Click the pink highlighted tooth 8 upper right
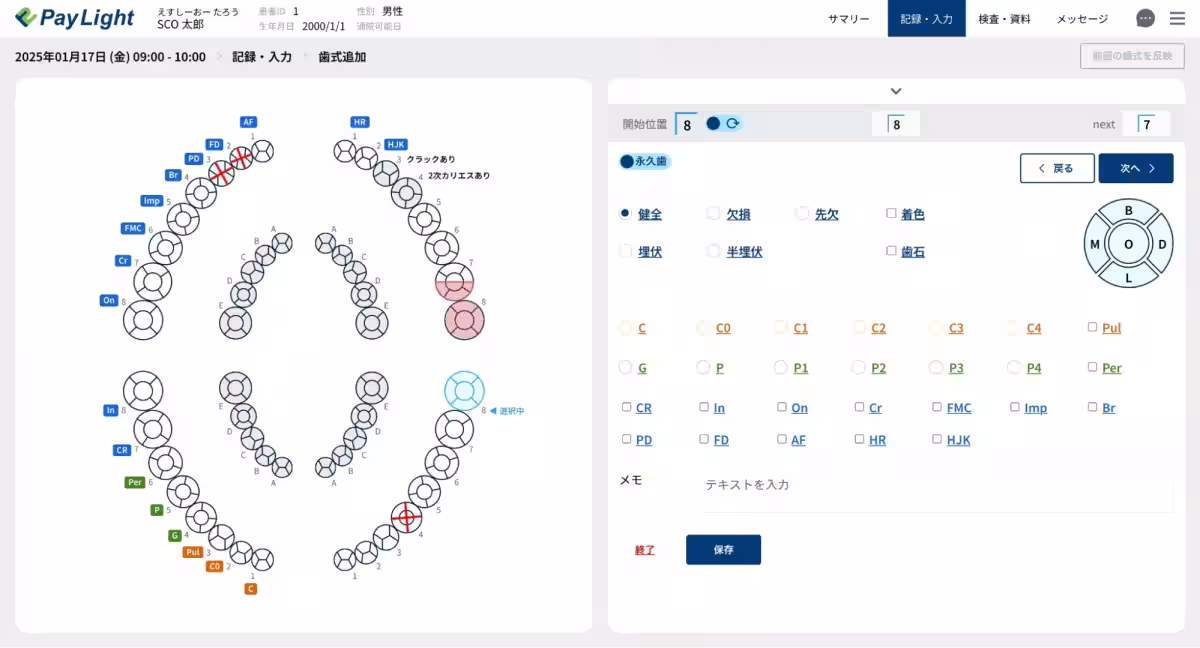Image resolution: width=1200 pixels, height=648 pixels. tap(462, 320)
